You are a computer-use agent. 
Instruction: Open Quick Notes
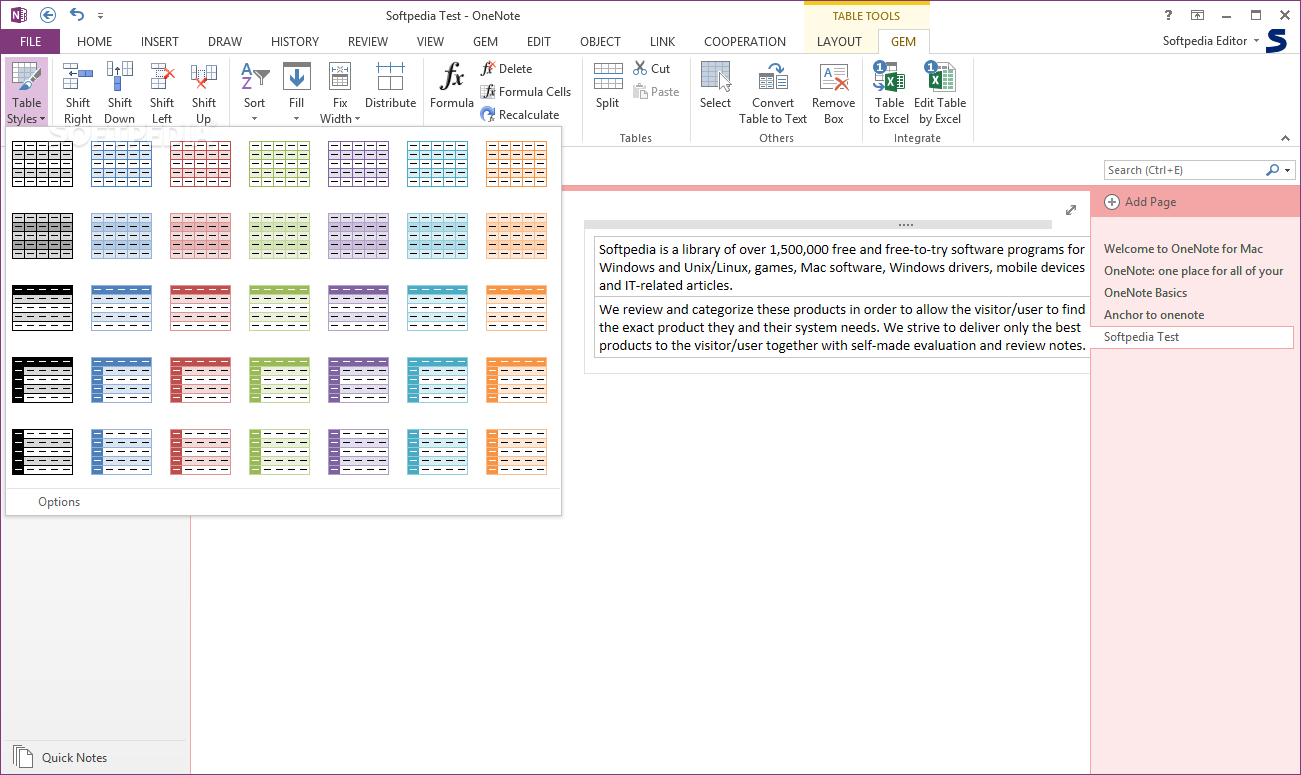pyautogui.click(x=61, y=757)
